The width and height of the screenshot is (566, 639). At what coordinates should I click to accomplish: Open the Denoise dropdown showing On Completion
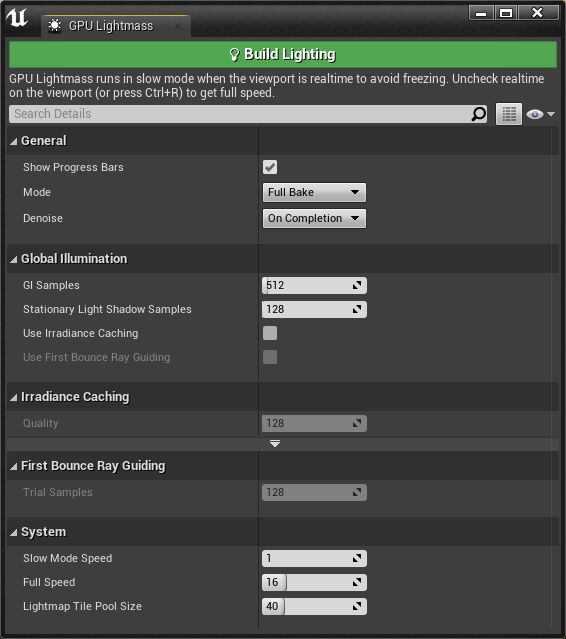314,218
